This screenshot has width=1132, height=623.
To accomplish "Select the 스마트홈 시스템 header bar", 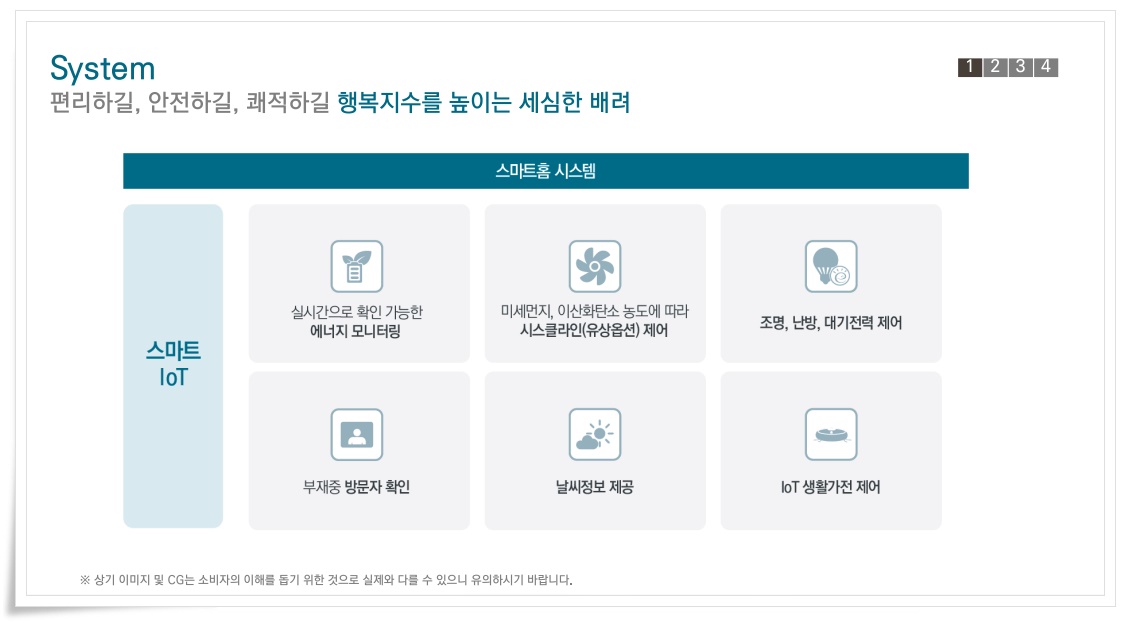I will pyautogui.click(x=546, y=171).
